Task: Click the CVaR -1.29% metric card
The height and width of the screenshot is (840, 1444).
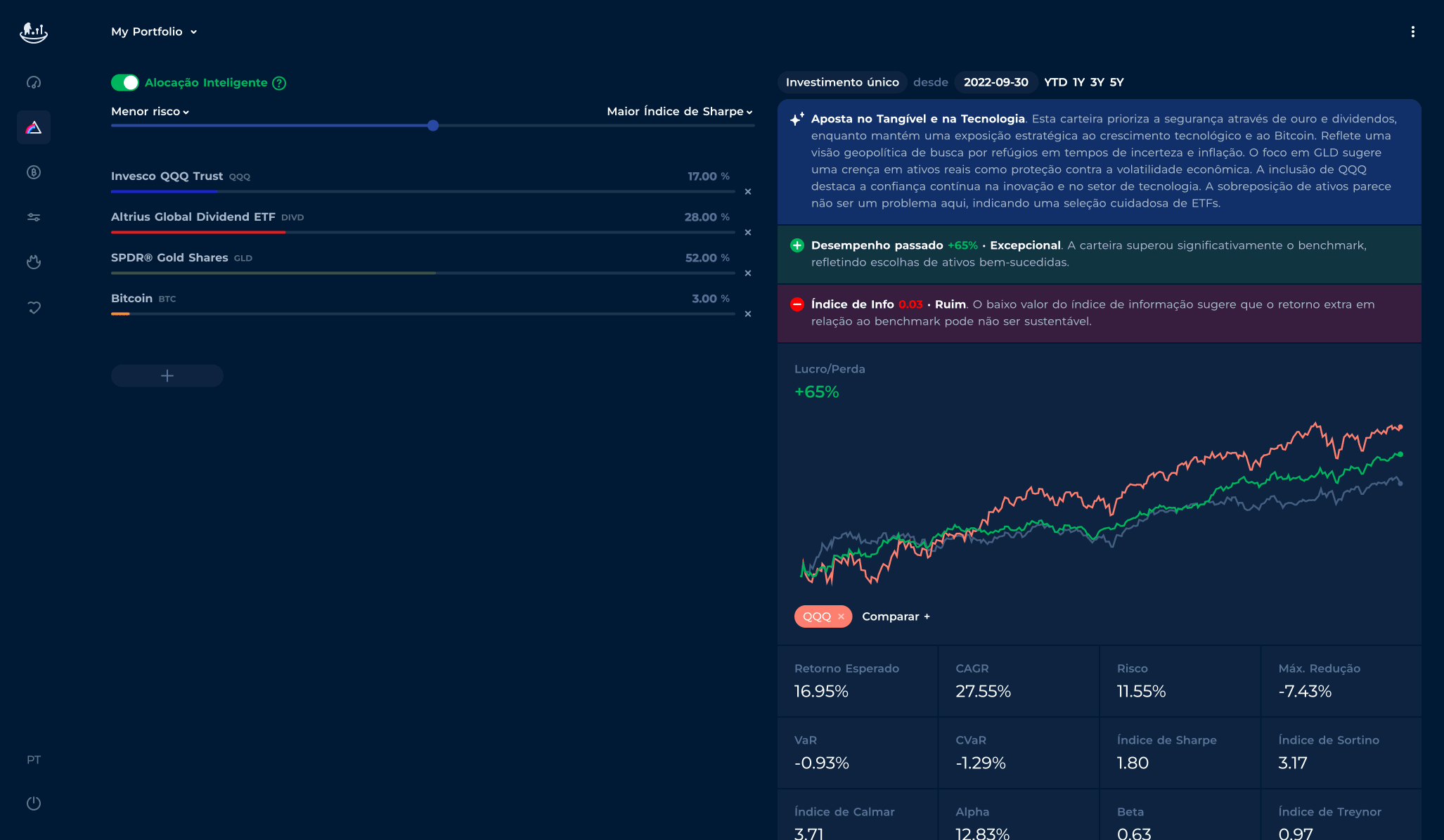Action: coord(1019,753)
